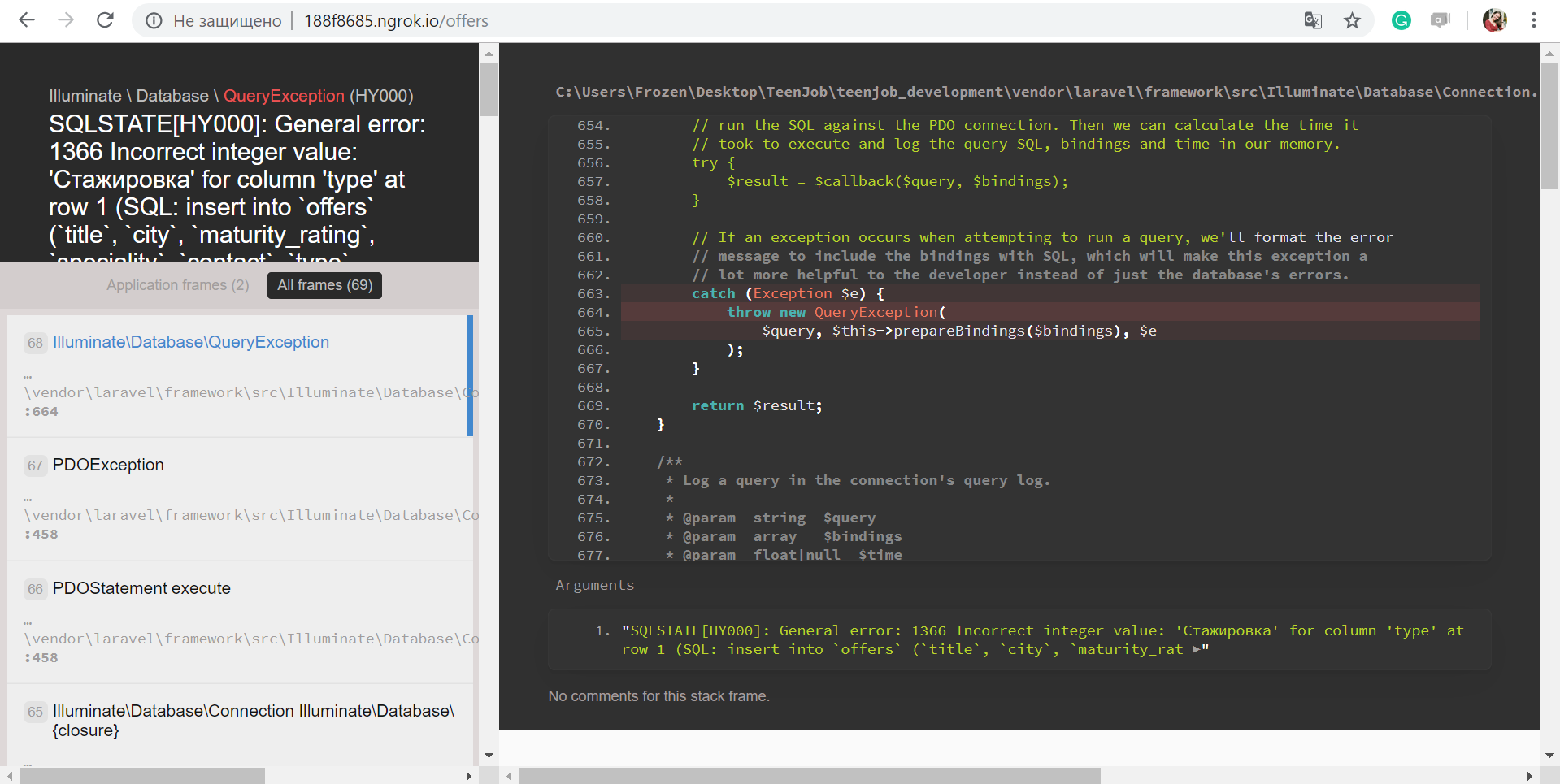The image size is (1560, 784).
Task: Click the 'No comments for this stack frame' text
Action: (x=658, y=696)
